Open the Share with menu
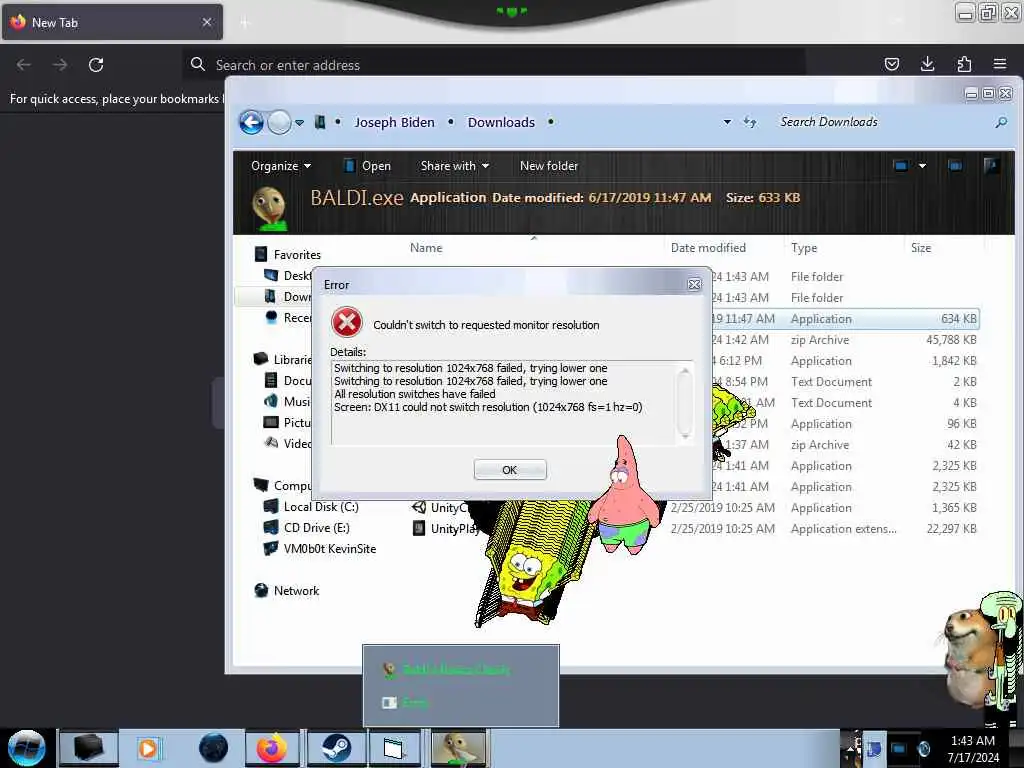Screen dimensions: 1024x768 pyautogui.click(x=455, y=166)
